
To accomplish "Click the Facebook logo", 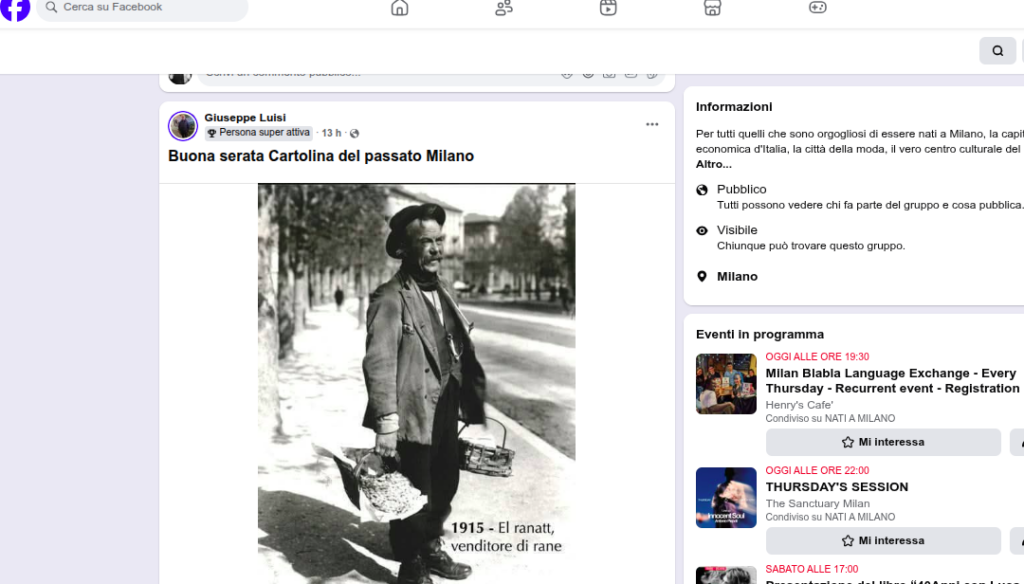I will 15,8.
